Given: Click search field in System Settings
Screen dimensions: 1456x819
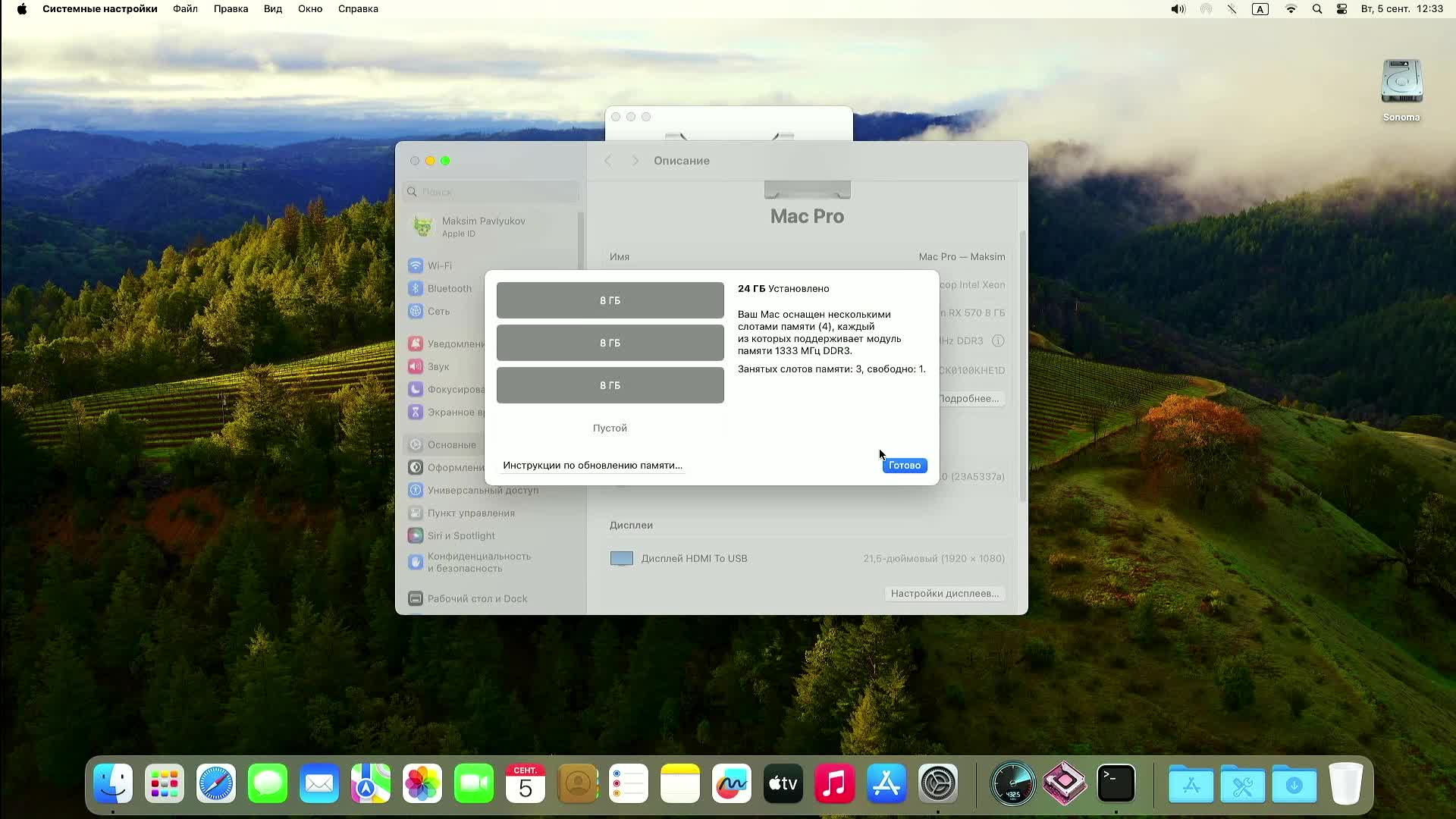Looking at the screenshot, I should [491, 191].
